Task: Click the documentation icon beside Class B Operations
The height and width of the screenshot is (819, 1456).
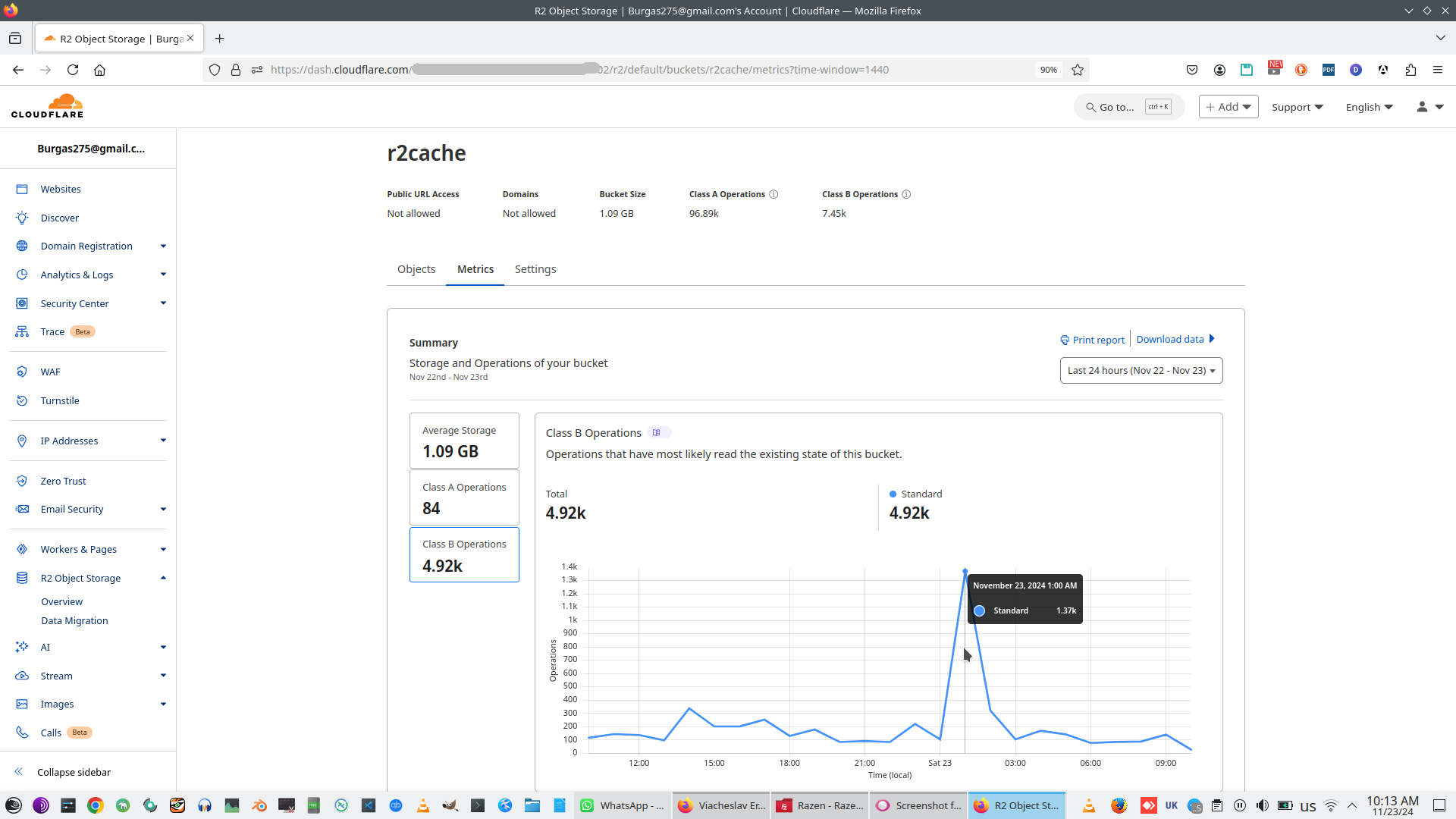Action: pos(657,433)
